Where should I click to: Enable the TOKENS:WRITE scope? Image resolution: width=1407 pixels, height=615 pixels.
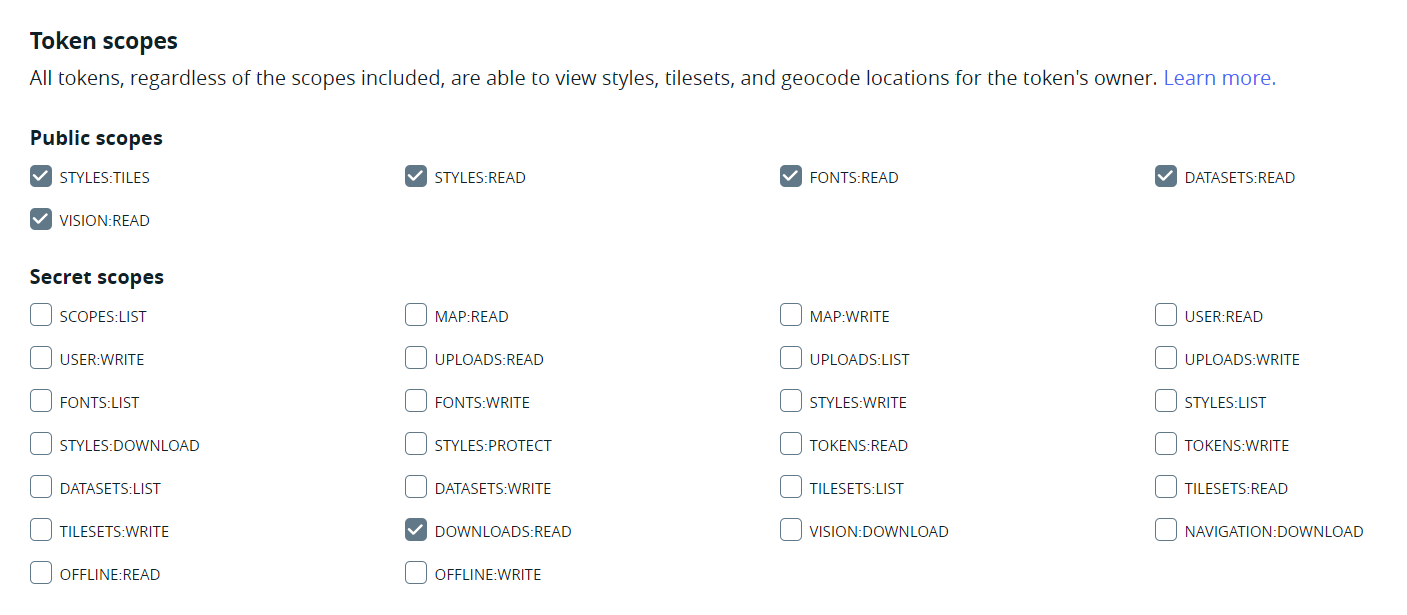coord(1166,445)
